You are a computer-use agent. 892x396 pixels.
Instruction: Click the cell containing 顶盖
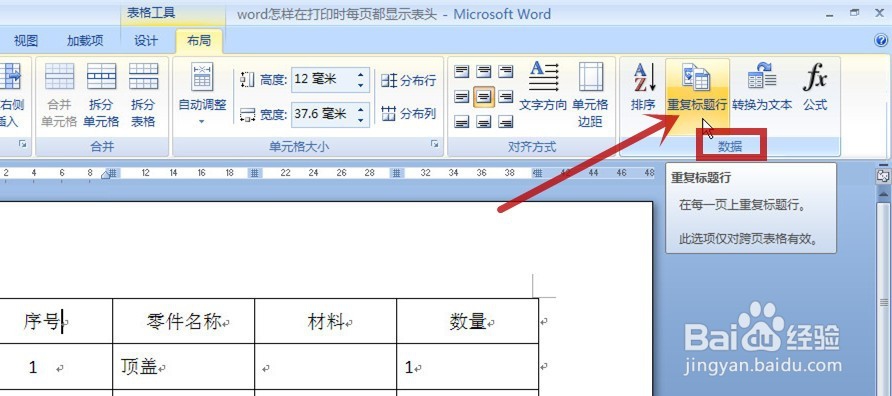pyautogui.click(x=184, y=367)
